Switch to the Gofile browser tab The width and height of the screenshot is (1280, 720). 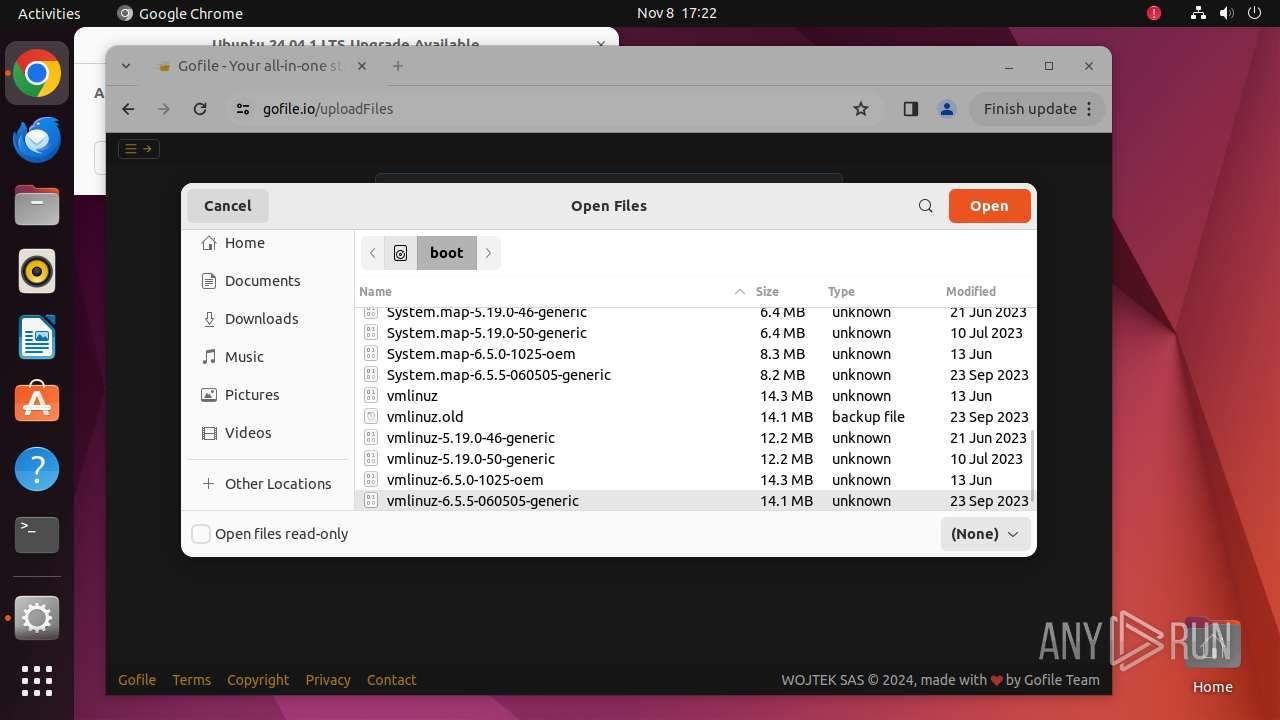click(x=262, y=66)
